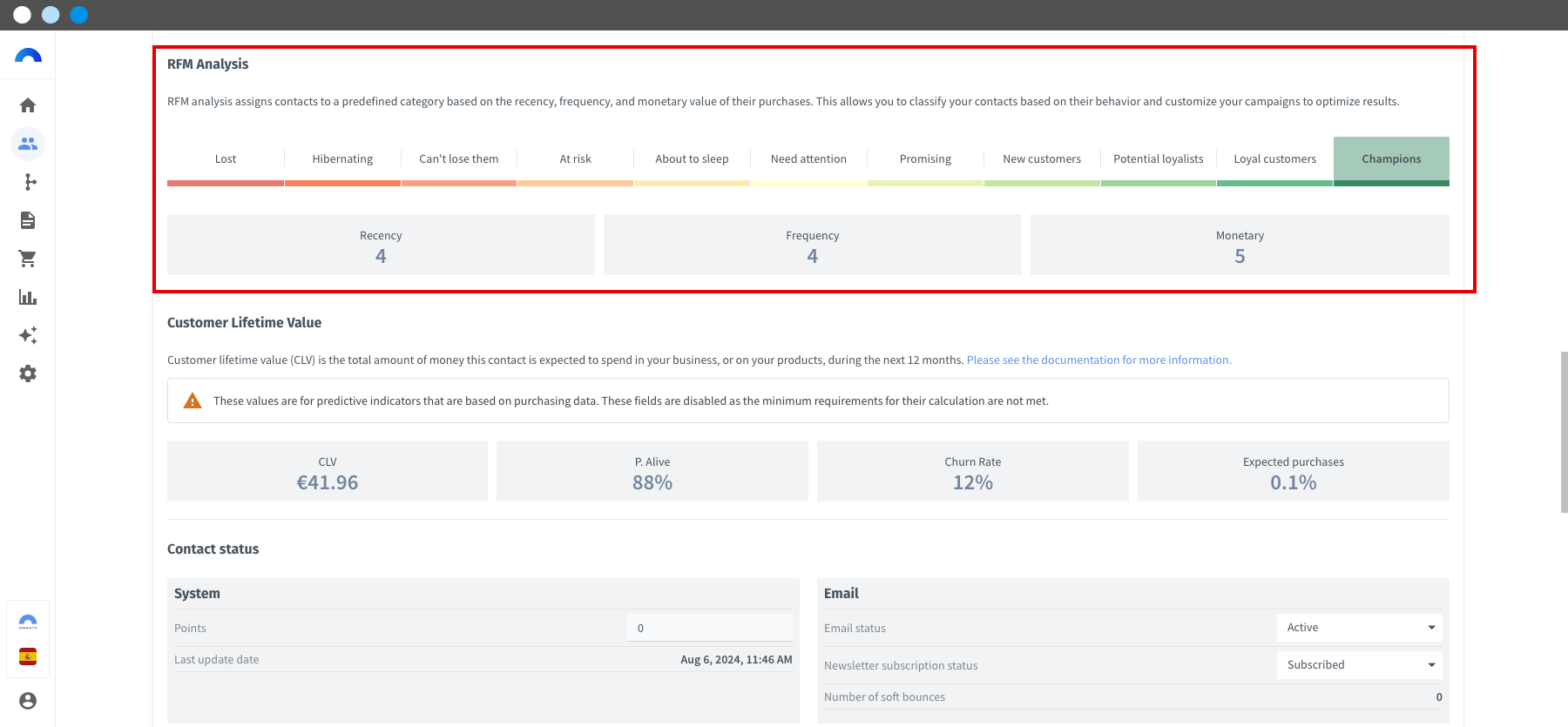
Task: Click the Email status label
Action: click(855, 628)
